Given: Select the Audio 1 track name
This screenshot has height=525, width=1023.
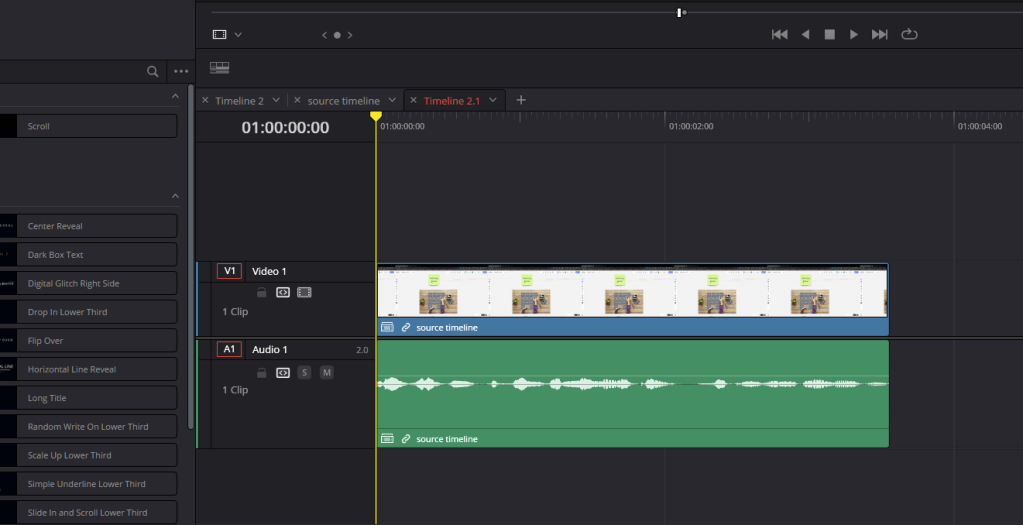Looking at the screenshot, I should [269, 350].
